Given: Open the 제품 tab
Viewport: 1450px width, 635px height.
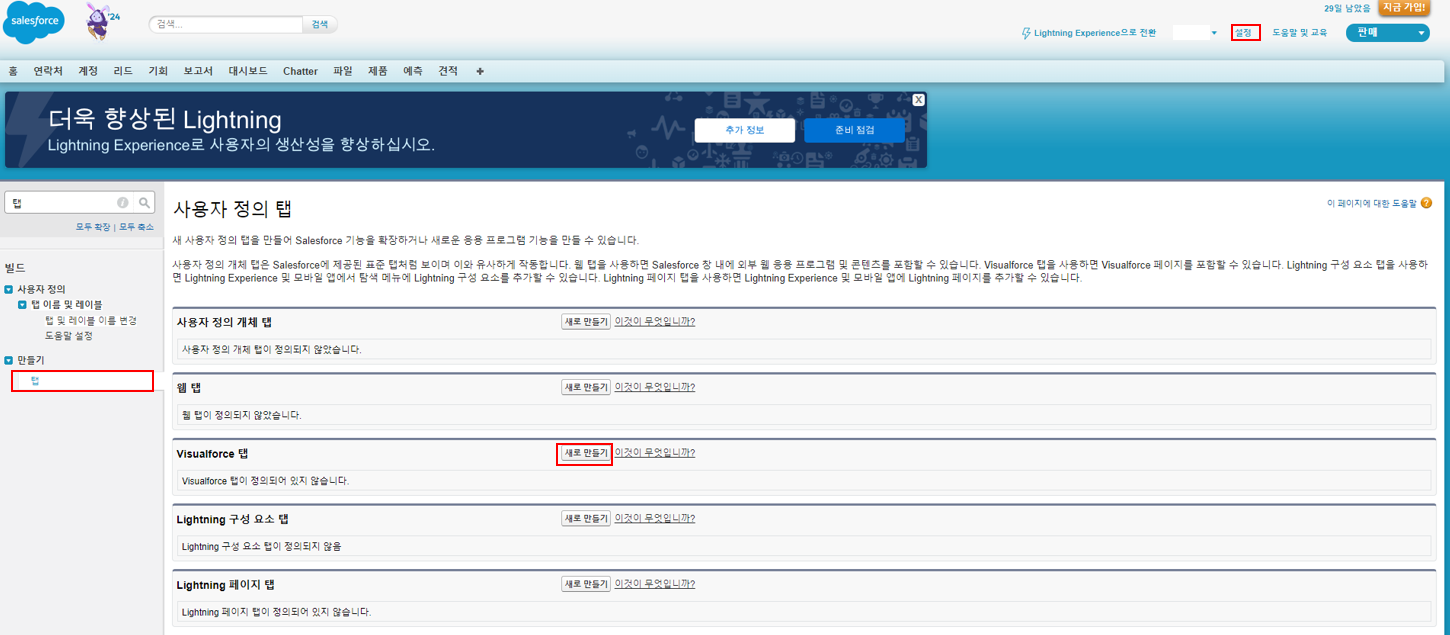Looking at the screenshot, I should tap(378, 71).
